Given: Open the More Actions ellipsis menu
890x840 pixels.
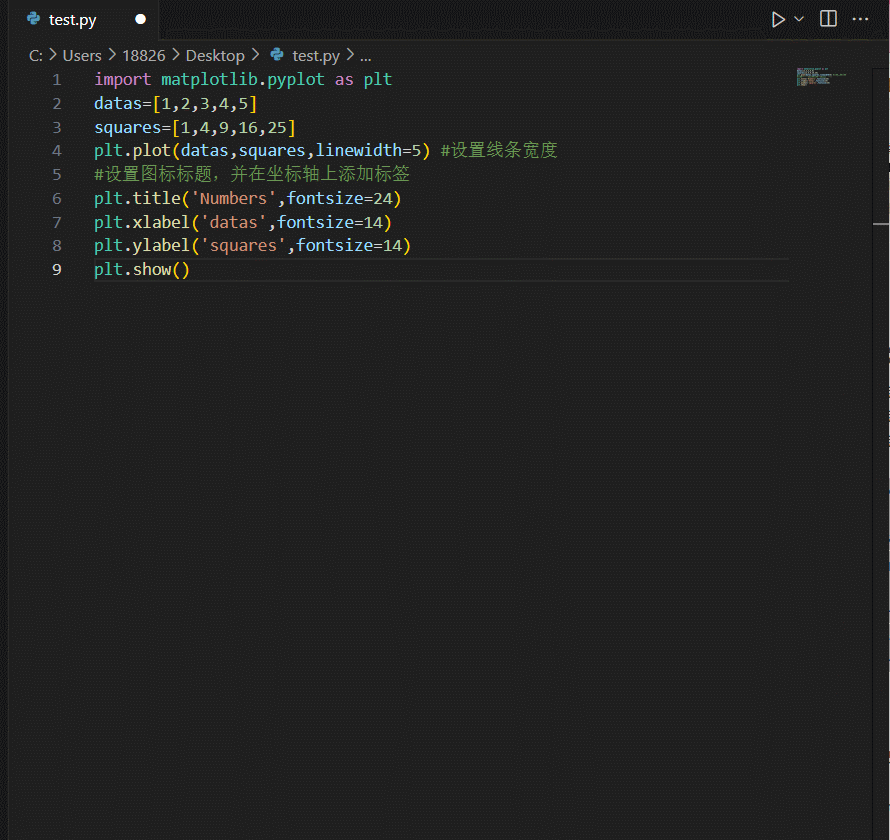Looking at the screenshot, I should coord(860,19).
